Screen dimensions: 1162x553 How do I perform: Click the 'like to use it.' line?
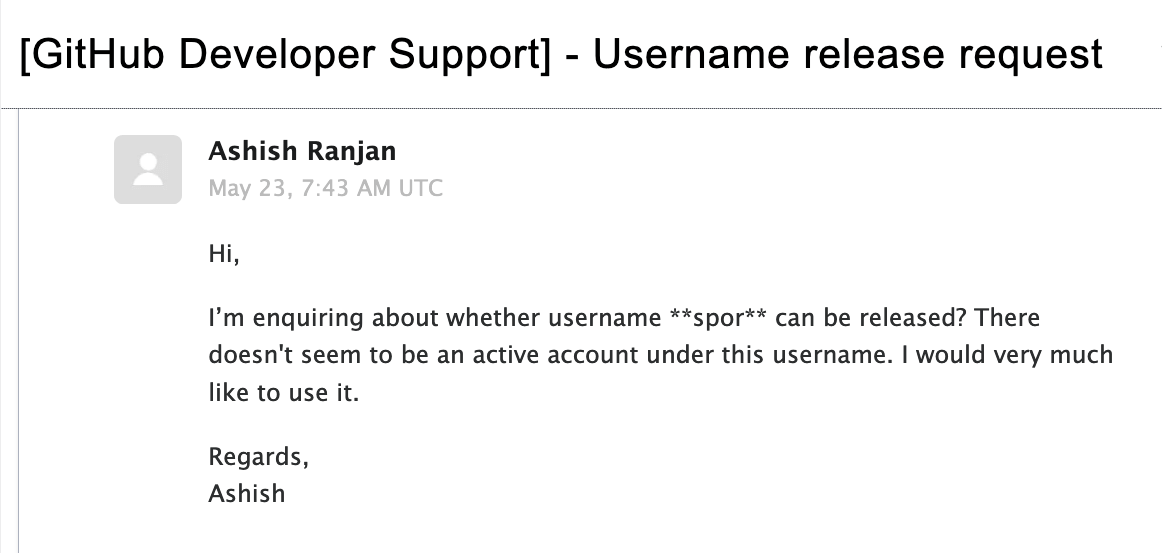tap(284, 392)
